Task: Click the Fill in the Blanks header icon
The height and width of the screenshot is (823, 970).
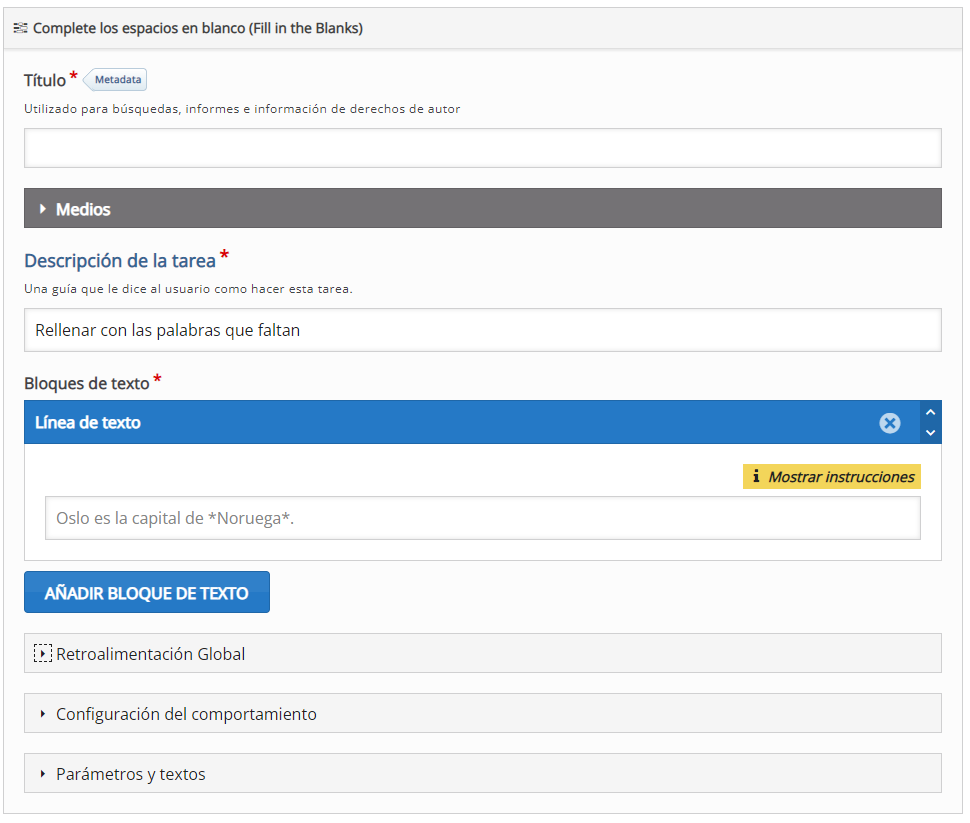Action: 20,28
